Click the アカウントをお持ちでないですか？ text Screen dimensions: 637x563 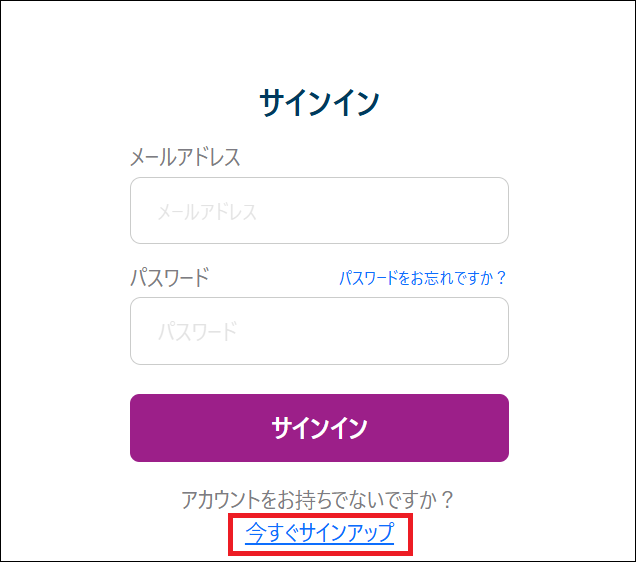[x=319, y=499]
